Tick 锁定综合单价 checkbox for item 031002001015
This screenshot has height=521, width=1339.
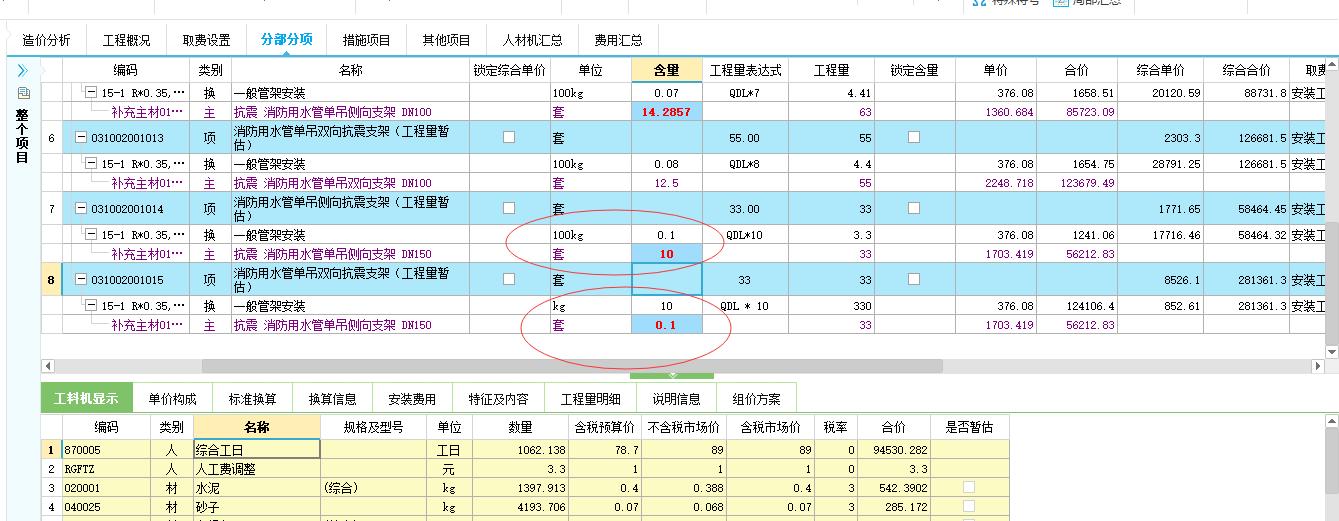[509, 279]
